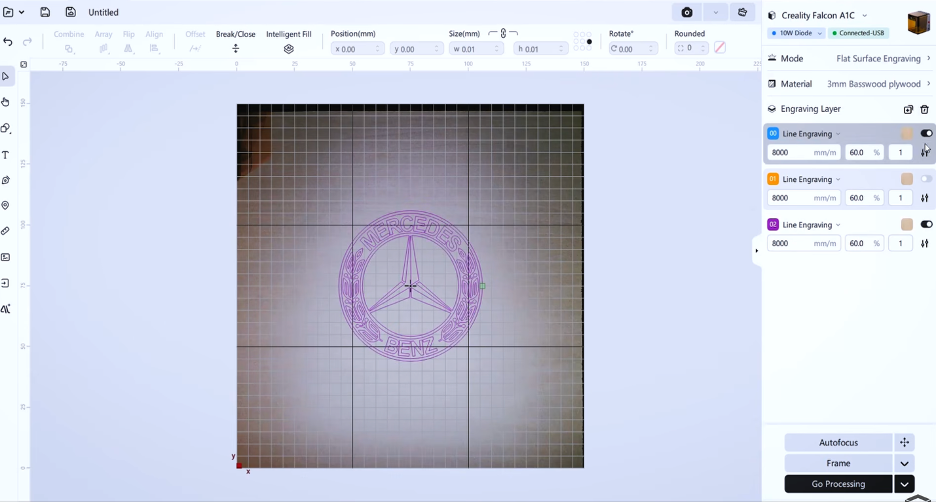Expand the Mode Flat Surface Engraving option
936x502 pixels.
click(849, 58)
